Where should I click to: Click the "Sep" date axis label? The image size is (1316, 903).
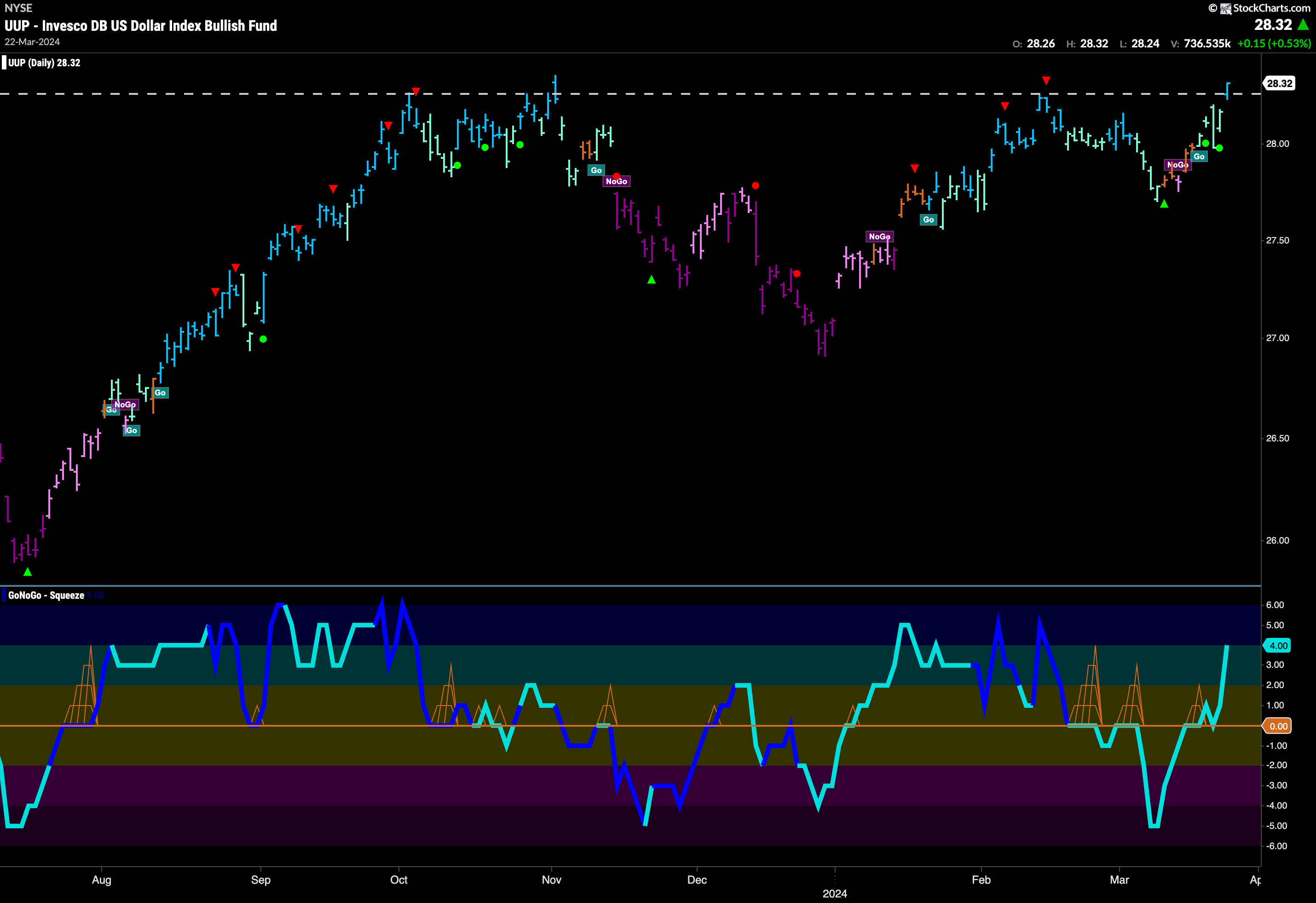(260, 880)
